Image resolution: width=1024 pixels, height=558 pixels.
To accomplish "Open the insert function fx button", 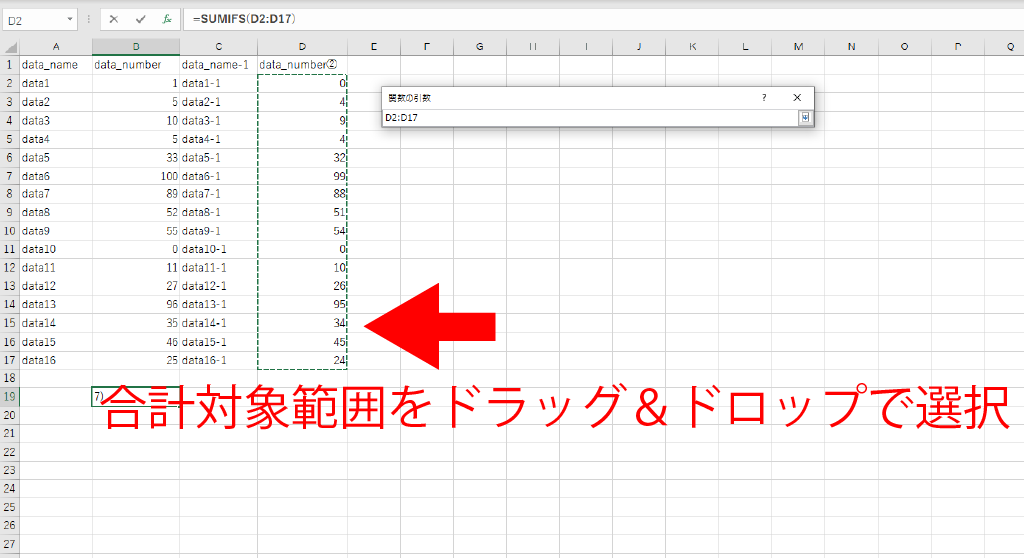I will click(x=167, y=19).
